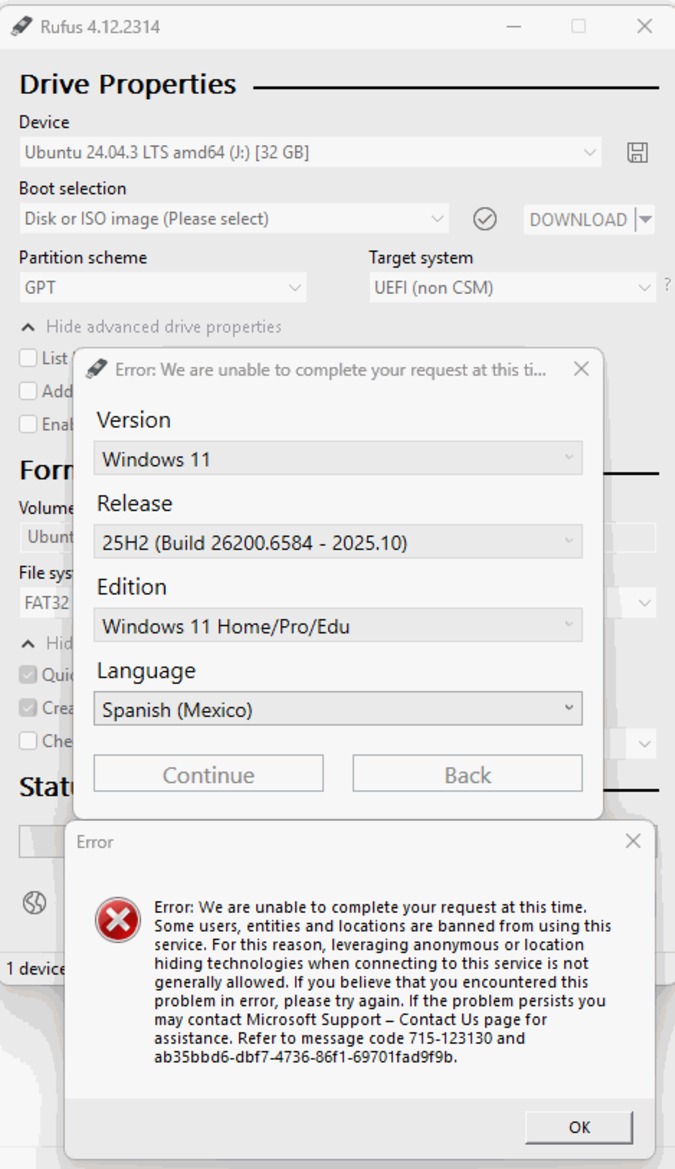Viewport: 675px width, 1169px height.
Task: Click the DOWNLOAD button
Action: click(578, 220)
